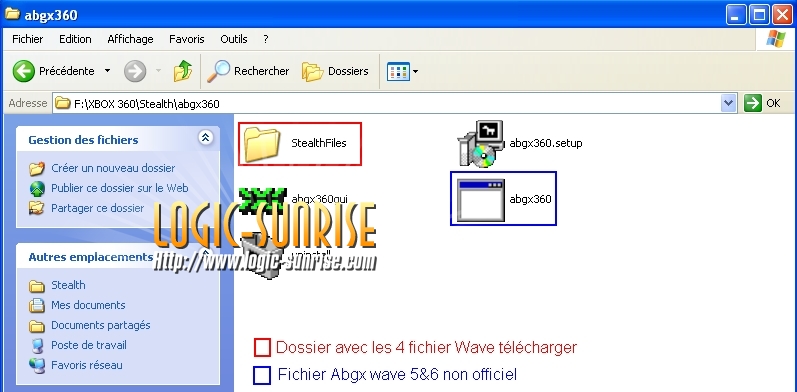
Task: Expand the address bar dropdown
Action: pyautogui.click(x=728, y=103)
